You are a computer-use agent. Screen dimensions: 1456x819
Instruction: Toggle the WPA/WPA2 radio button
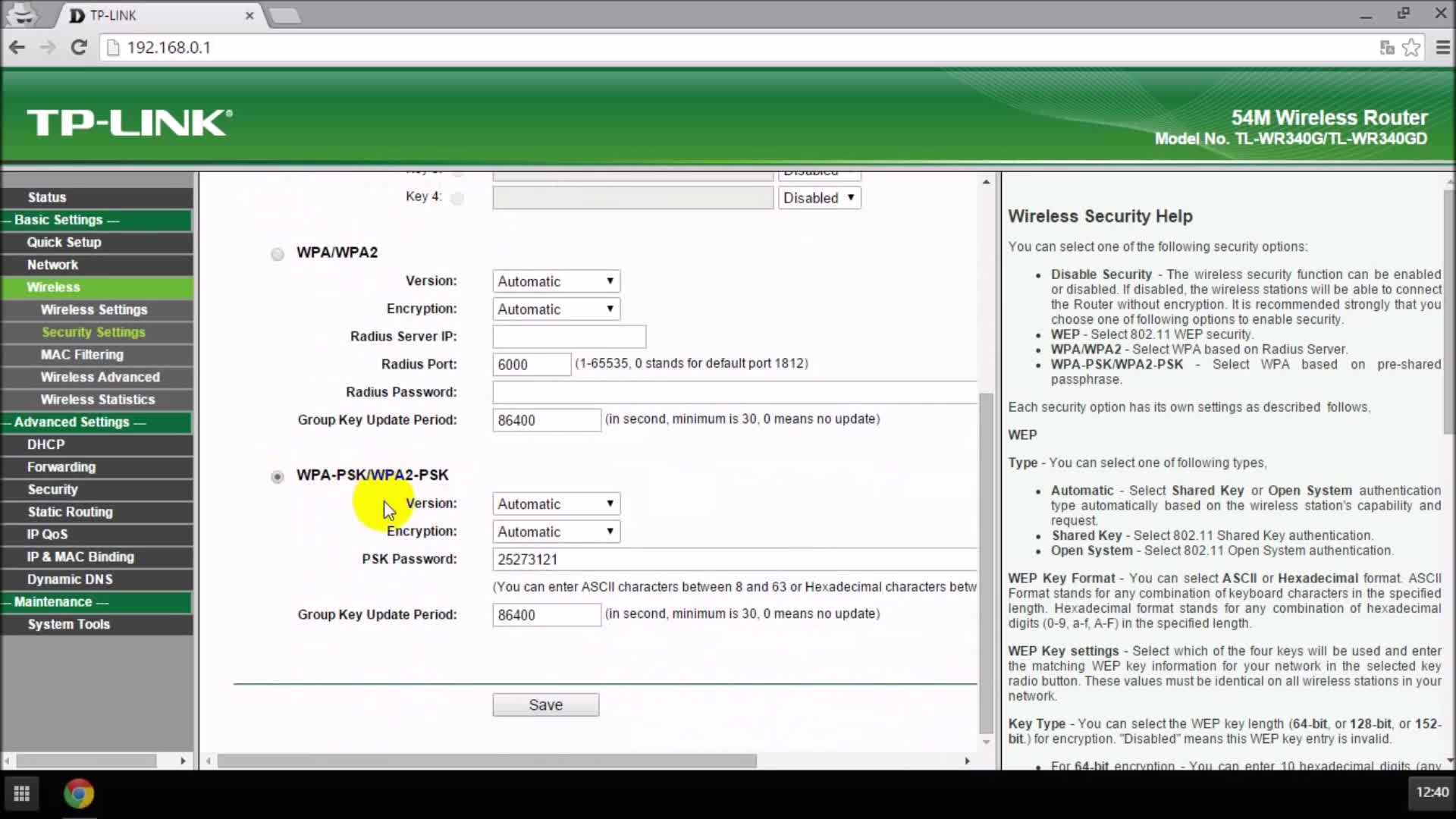pos(277,252)
